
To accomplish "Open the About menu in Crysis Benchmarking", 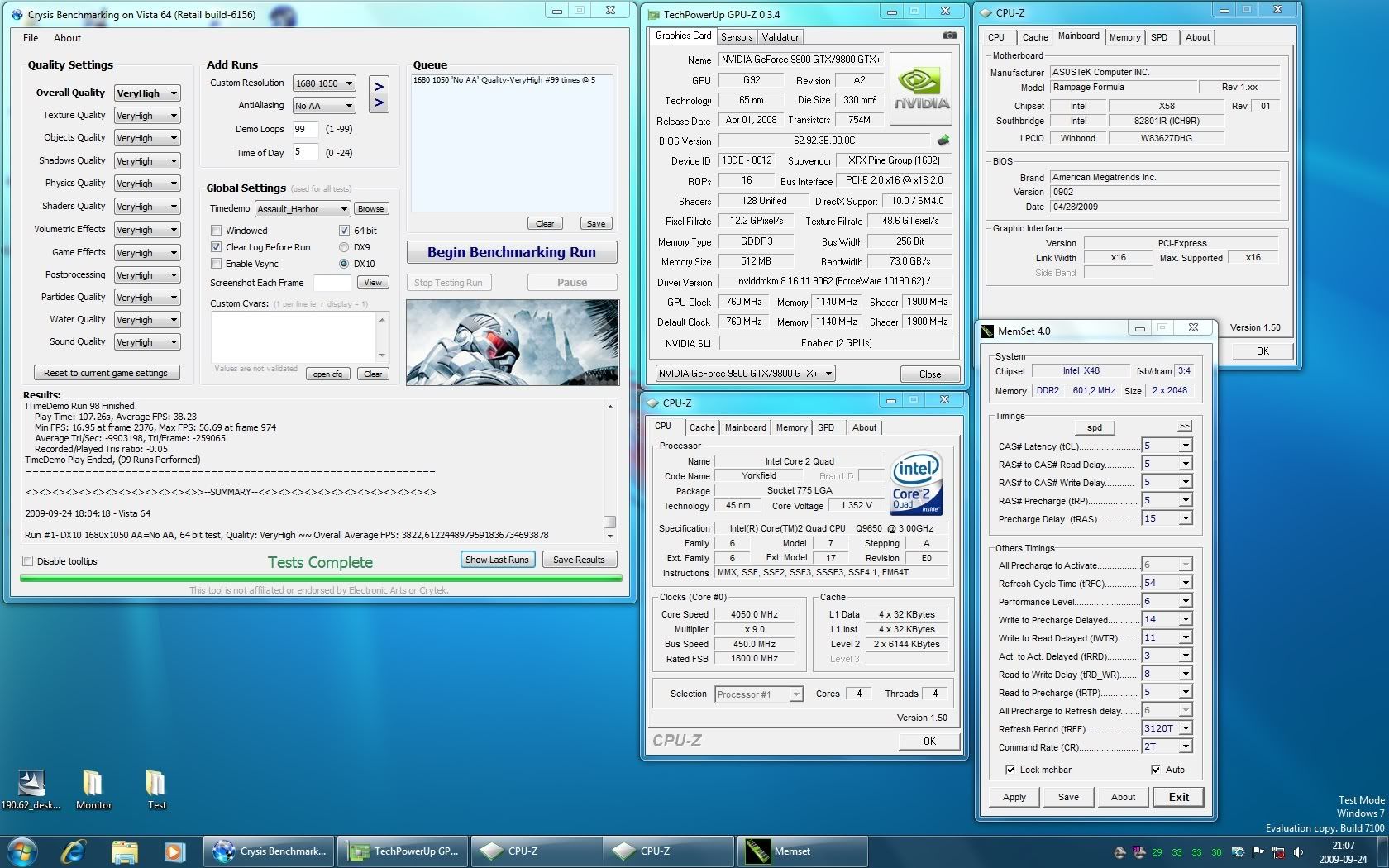I will [x=67, y=38].
